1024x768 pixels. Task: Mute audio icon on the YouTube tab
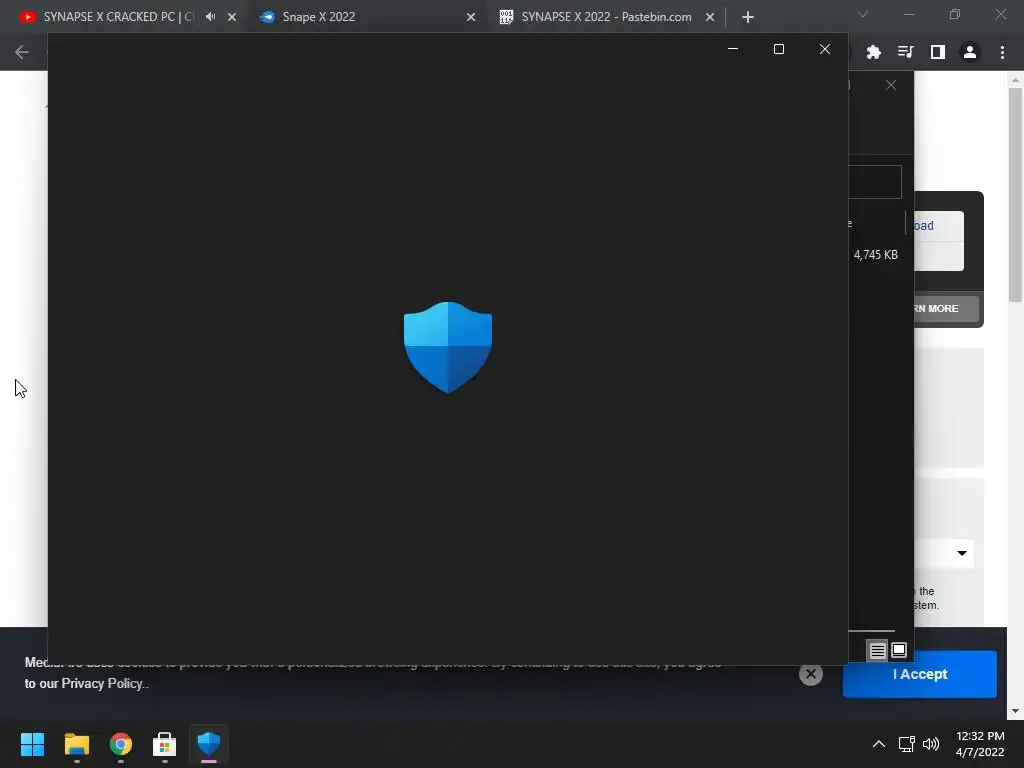click(x=210, y=16)
